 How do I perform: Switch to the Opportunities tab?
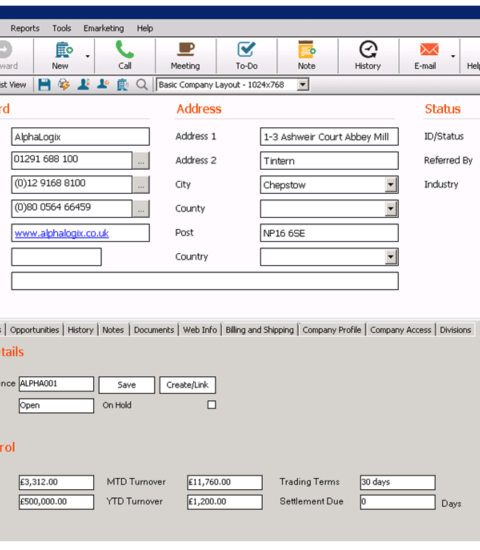(34, 330)
